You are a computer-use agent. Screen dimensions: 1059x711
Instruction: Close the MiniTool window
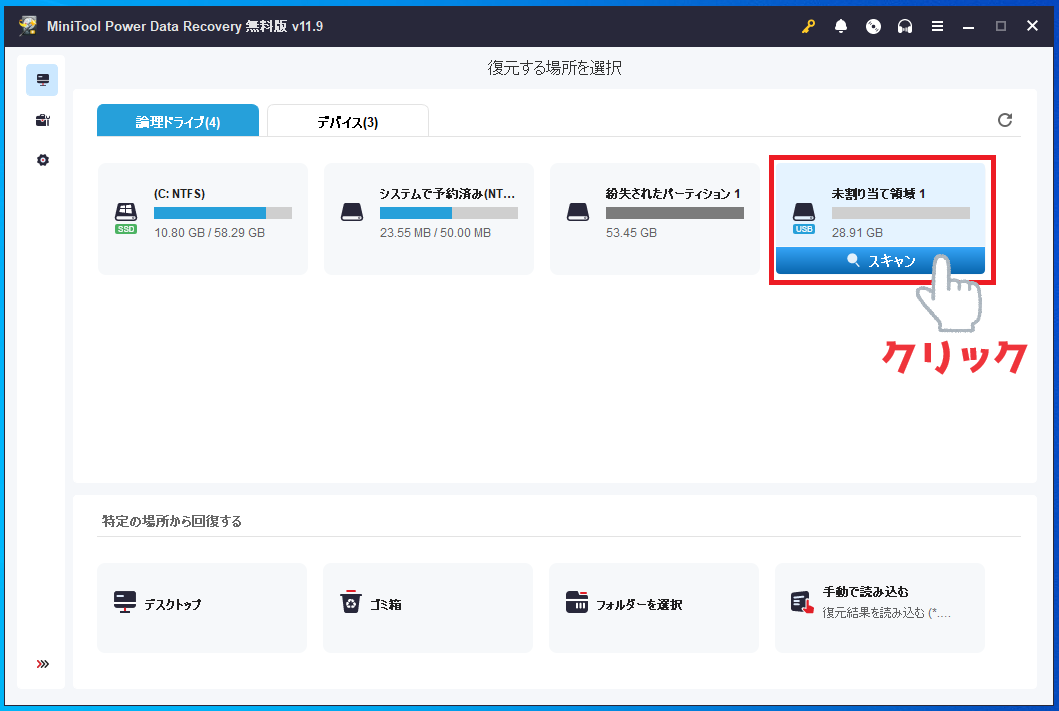[x=1032, y=26]
